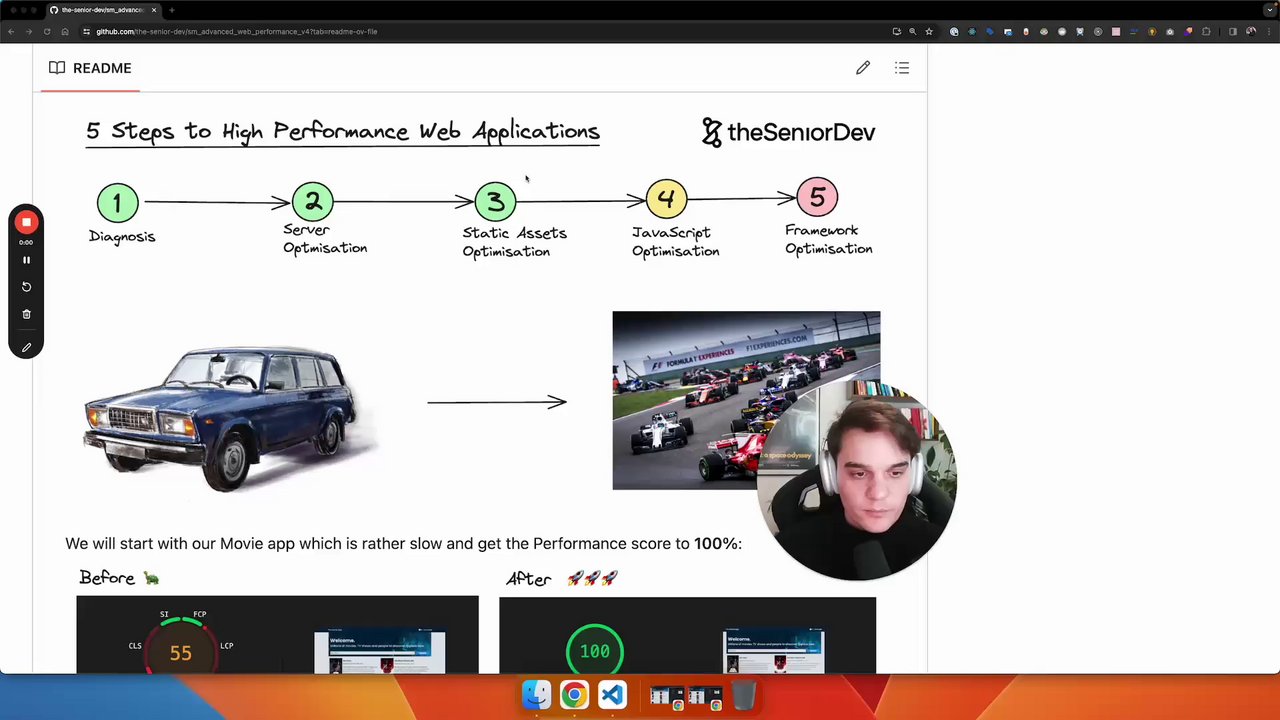The width and height of the screenshot is (1280, 720).
Task: Click the 'Before' label
Action: click(107, 578)
